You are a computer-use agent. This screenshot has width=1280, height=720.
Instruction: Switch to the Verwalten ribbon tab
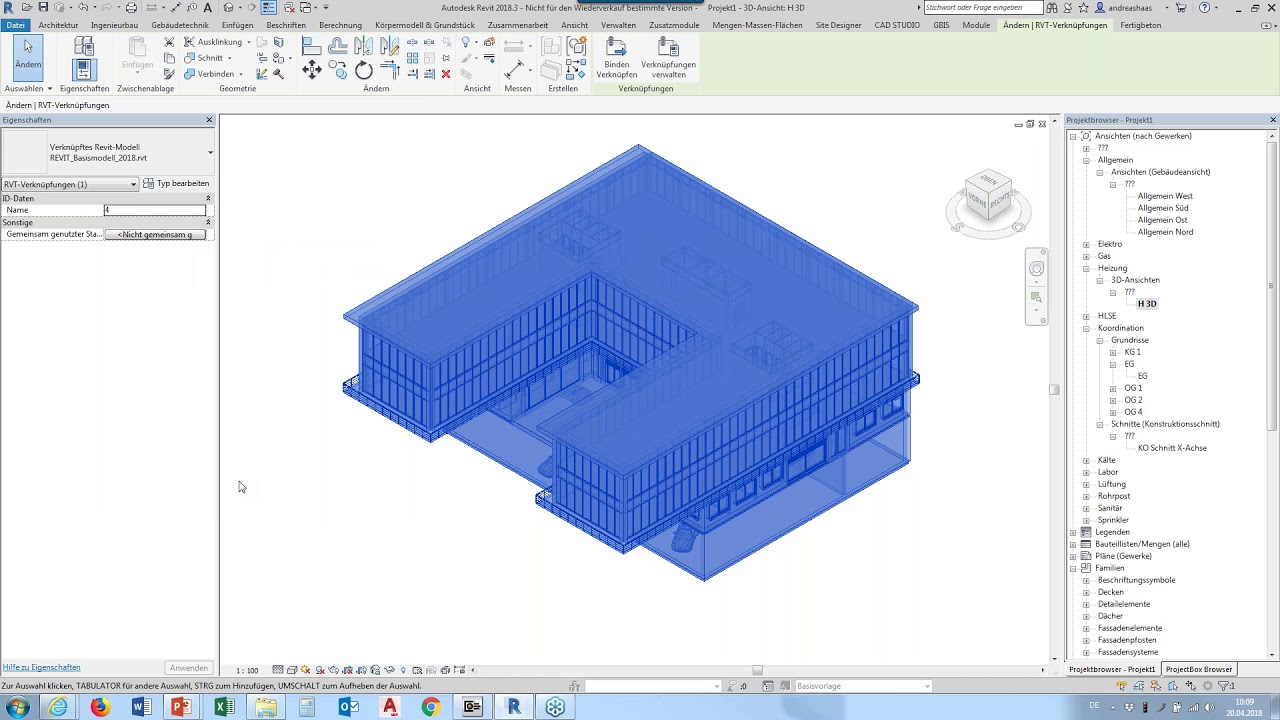[618, 25]
